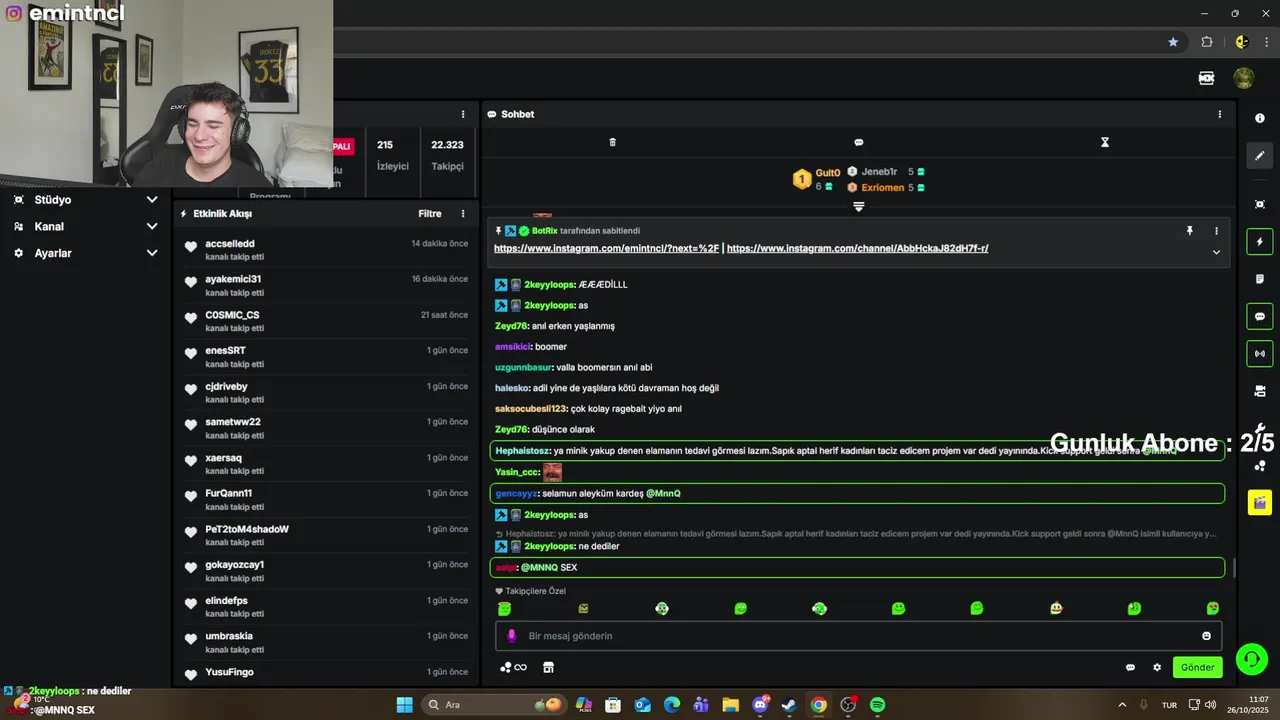Toggle the broadcast signal widget in right sidebar
Image resolution: width=1280 pixels, height=720 pixels.
1259,353
